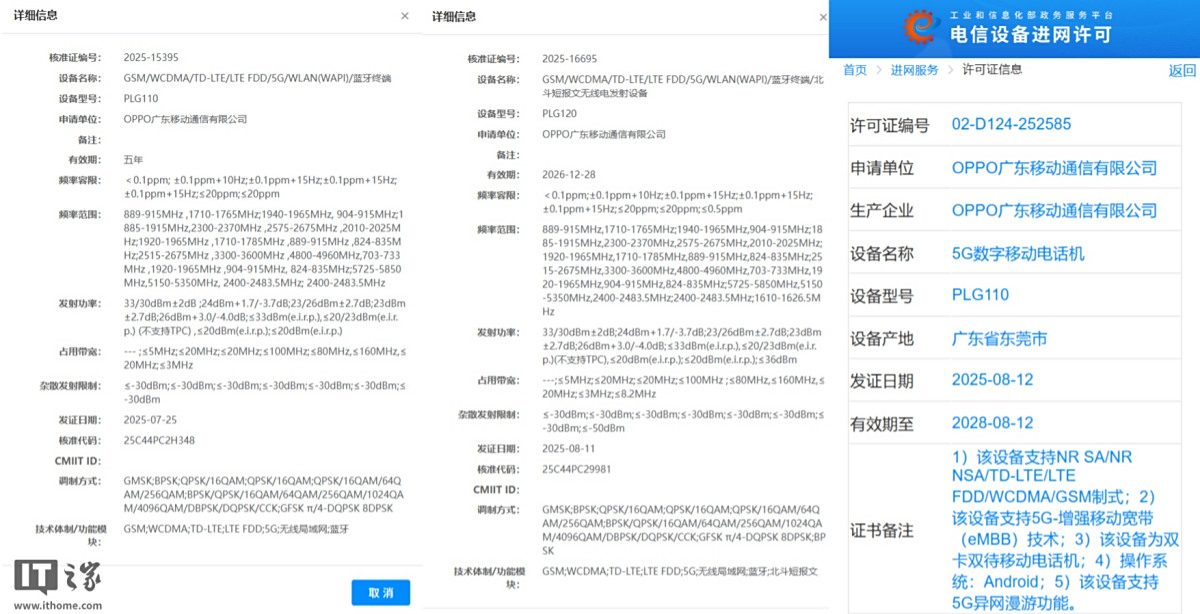
Task: Select certificate number 2025-15395
Action: [x=151, y=58]
